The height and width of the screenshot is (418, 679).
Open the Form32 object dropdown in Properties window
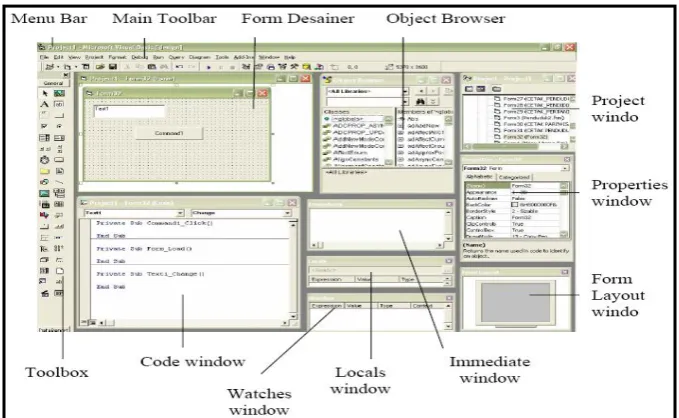click(565, 168)
